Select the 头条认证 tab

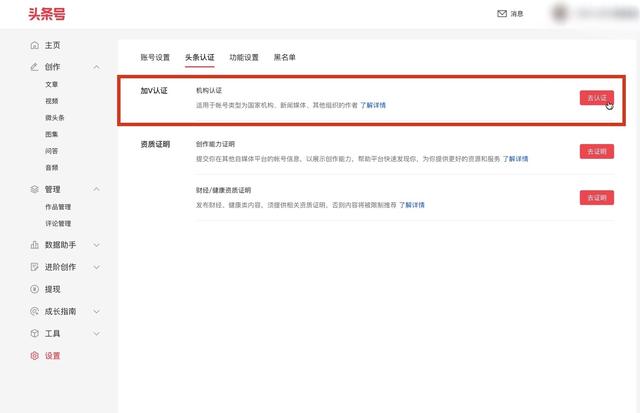[x=200, y=58]
